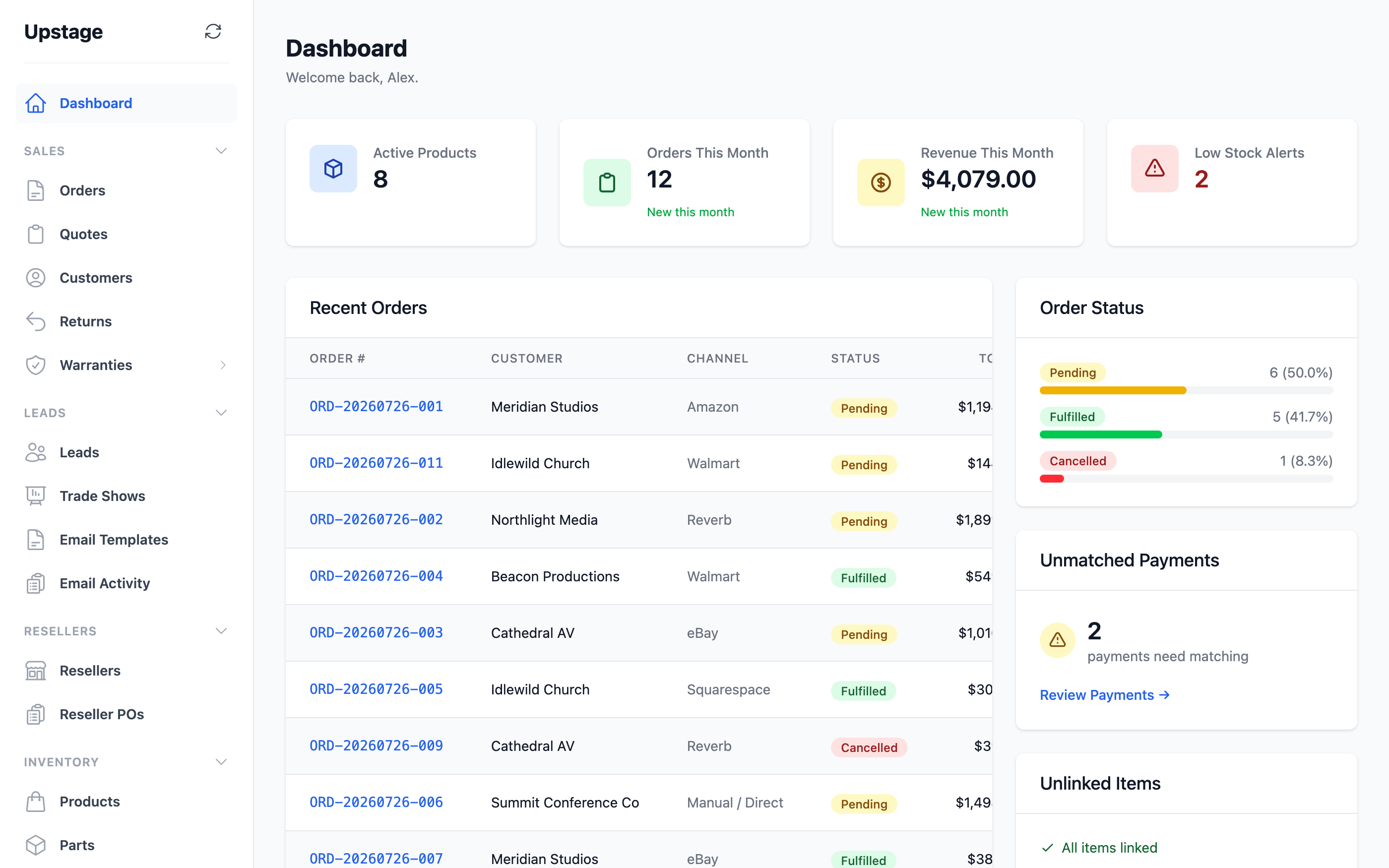Click the Northlight Media customer cell

tap(544, 519)
